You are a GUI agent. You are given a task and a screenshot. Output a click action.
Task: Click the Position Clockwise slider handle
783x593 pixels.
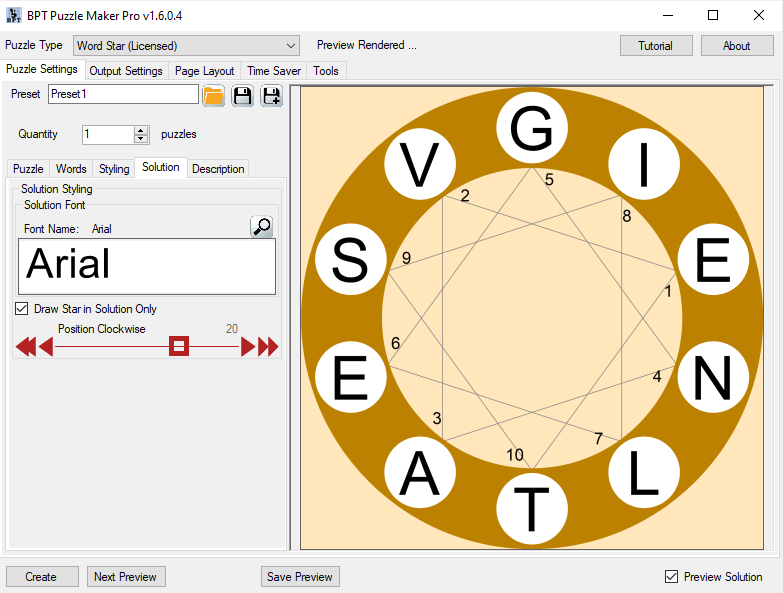click(179, 346)
